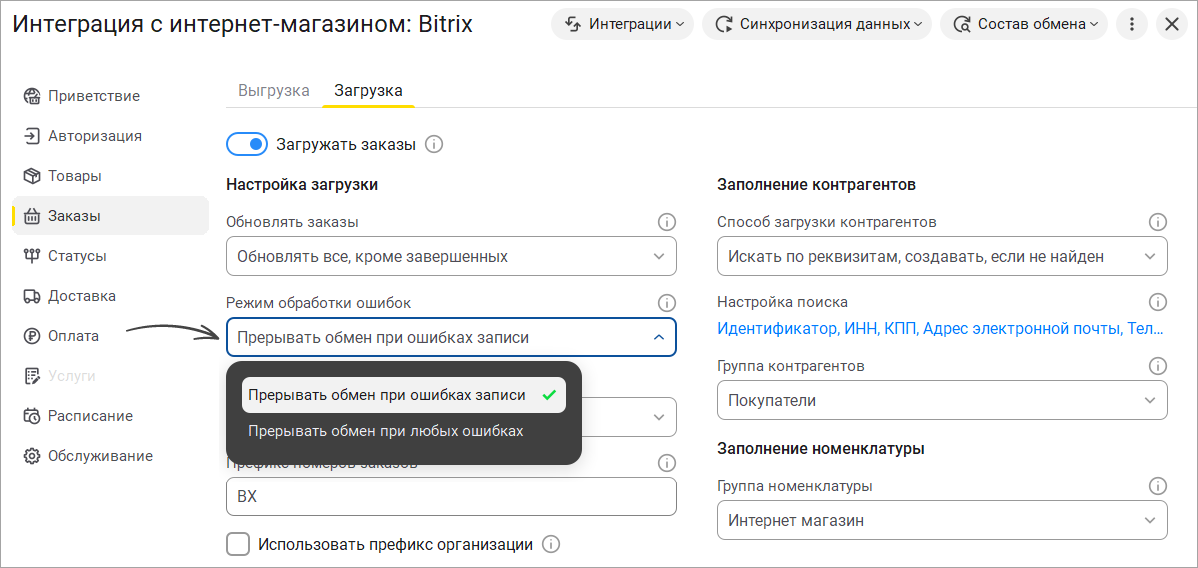The height and width of the screenshot is (568, 1198).
Task: Click info icon for Группа номенклатуры
Action: tap(1158, 485)
